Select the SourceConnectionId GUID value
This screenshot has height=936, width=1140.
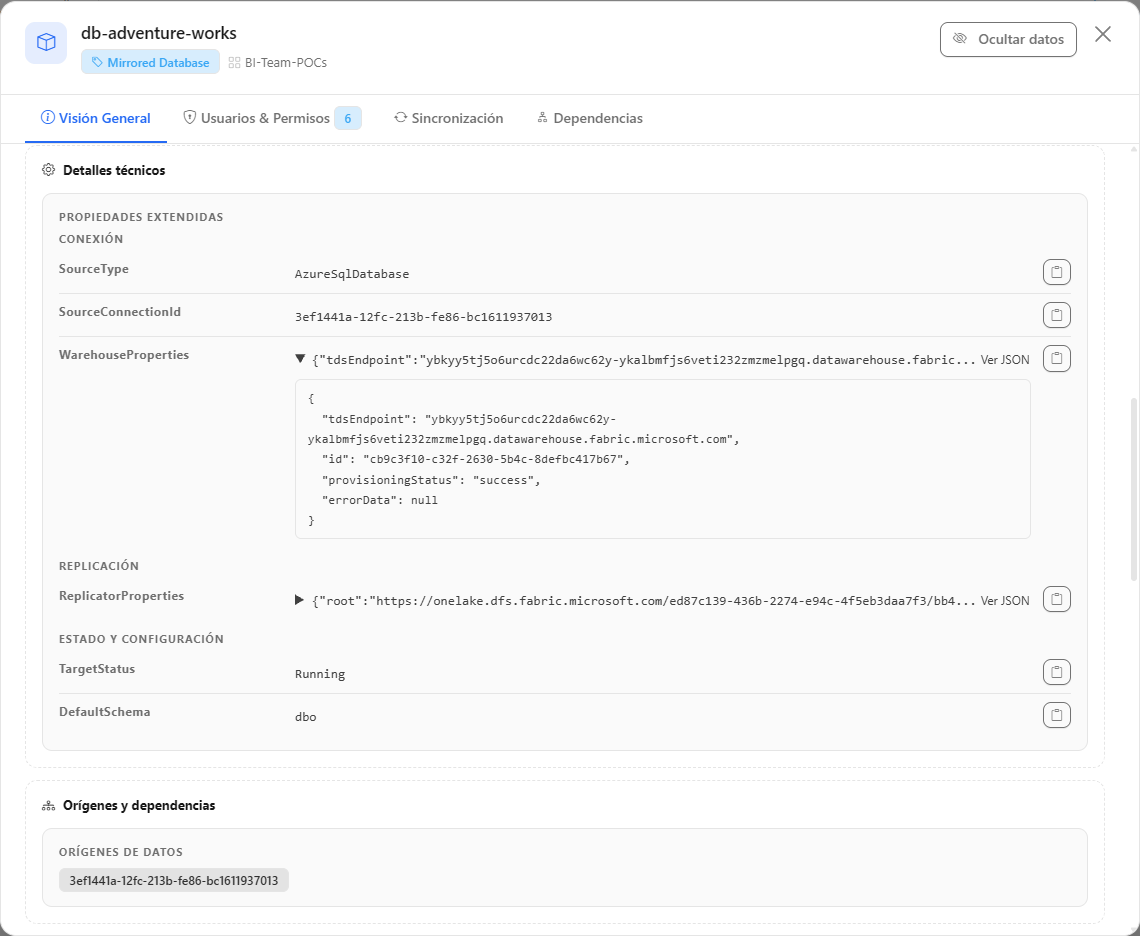423,317
